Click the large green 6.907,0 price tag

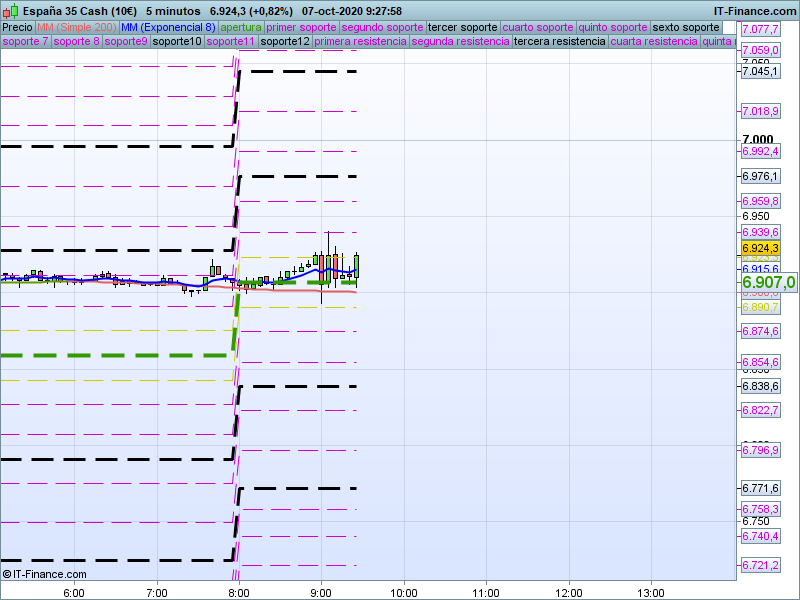(x=768, y=282)
